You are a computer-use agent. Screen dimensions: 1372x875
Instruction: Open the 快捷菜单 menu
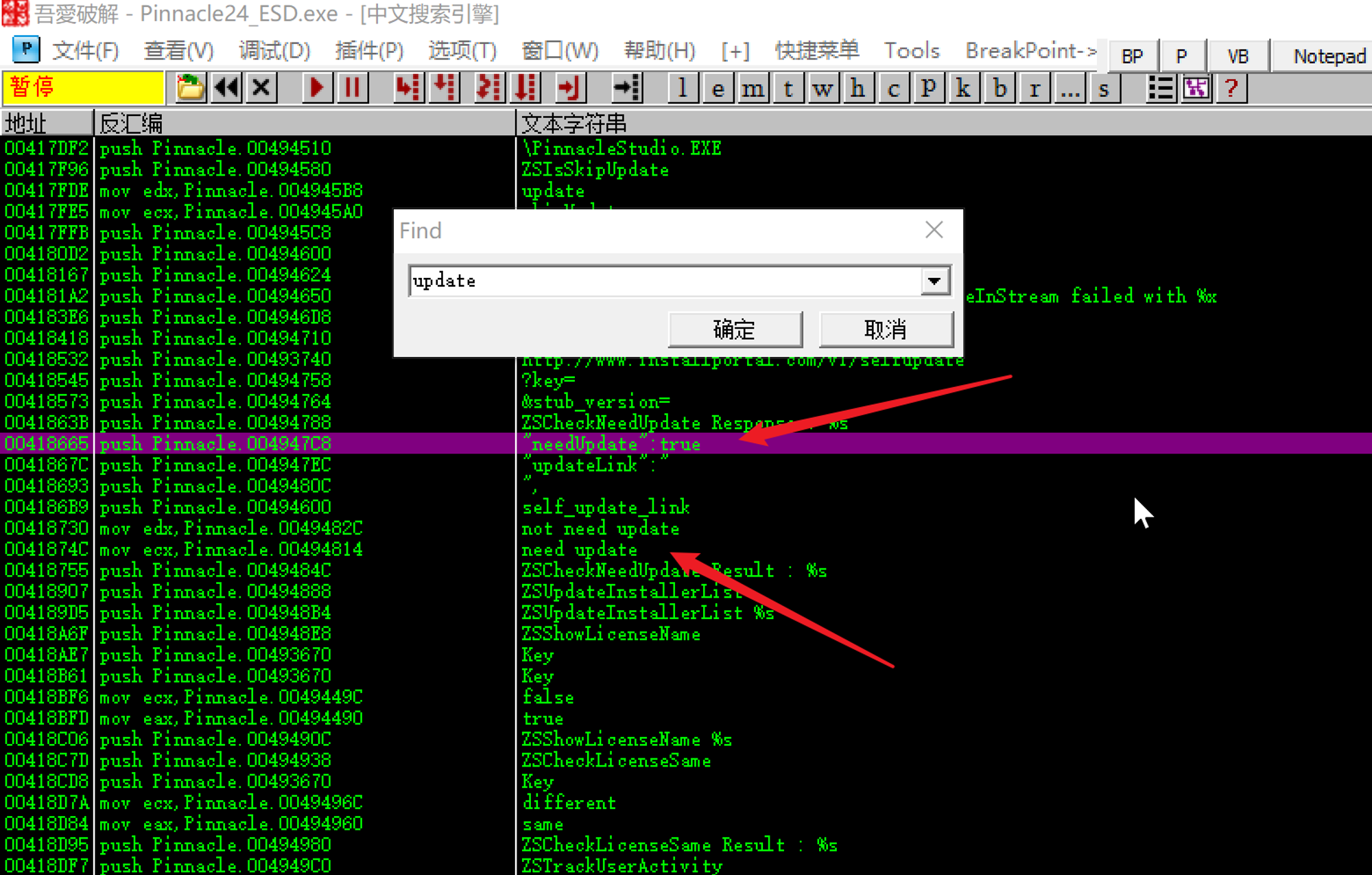click(817, 50)
